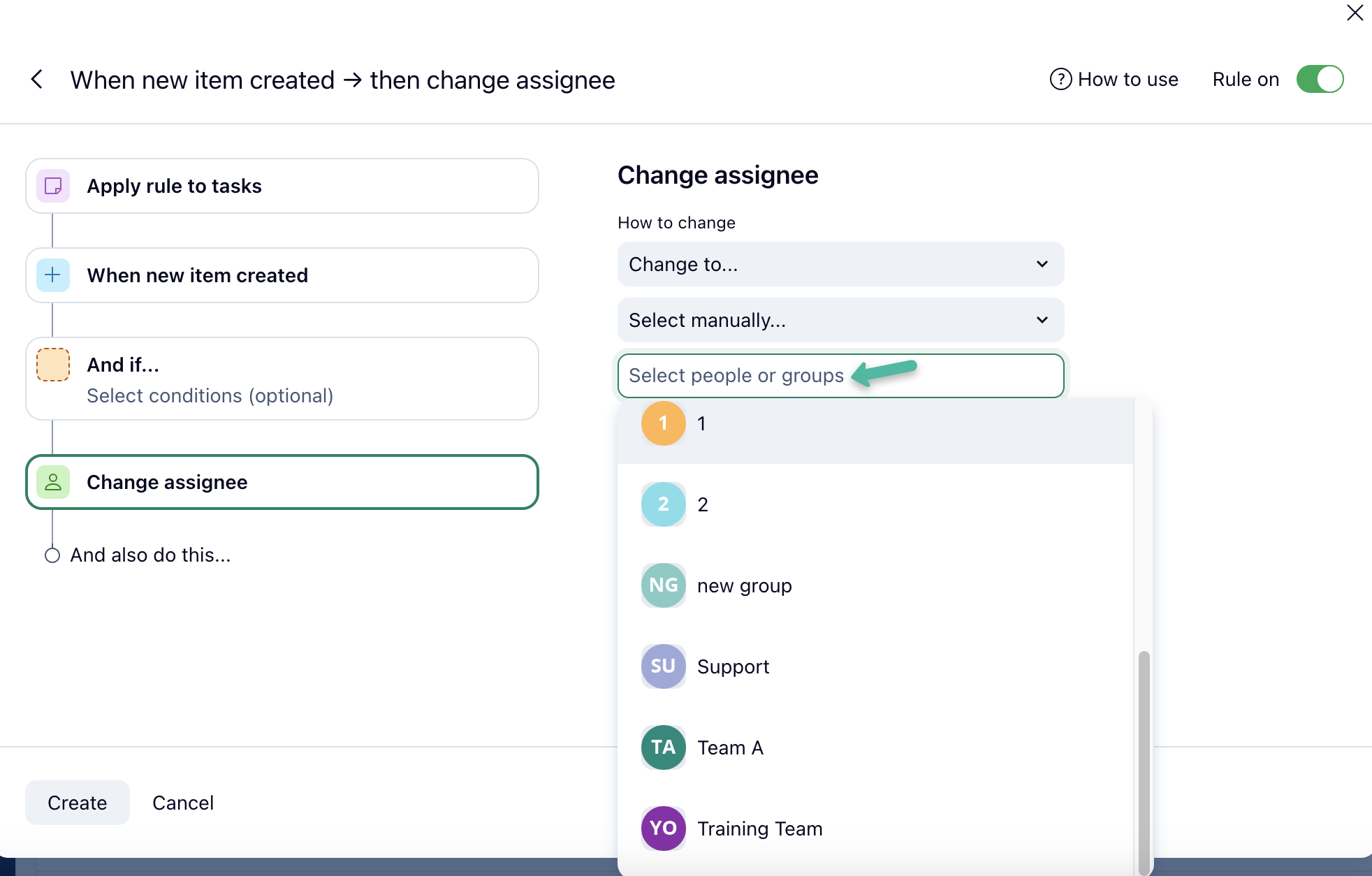Click the blue plus trigger icon

[x=53, y=275]
